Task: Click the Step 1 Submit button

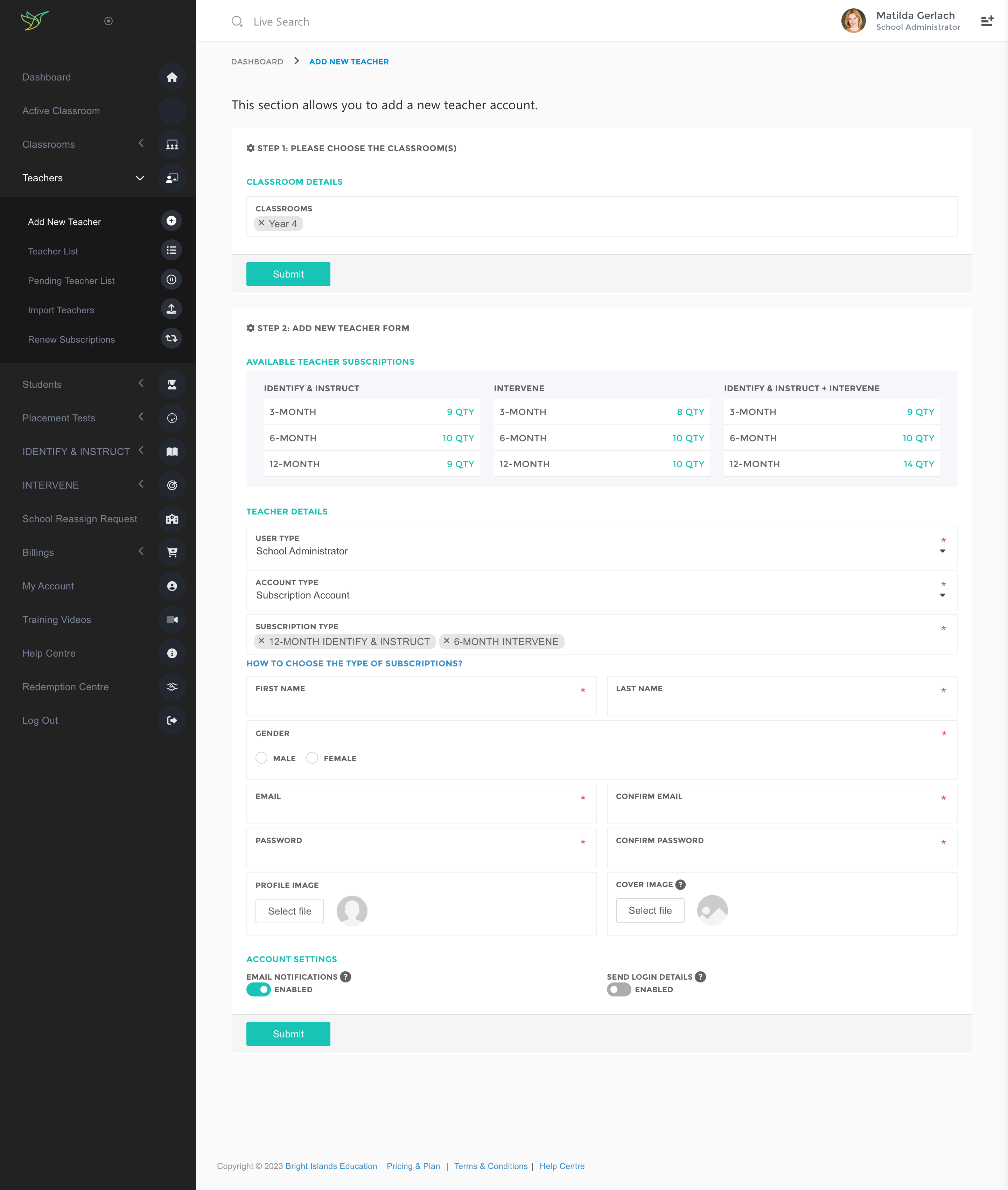Action: (x=288, y=274)
